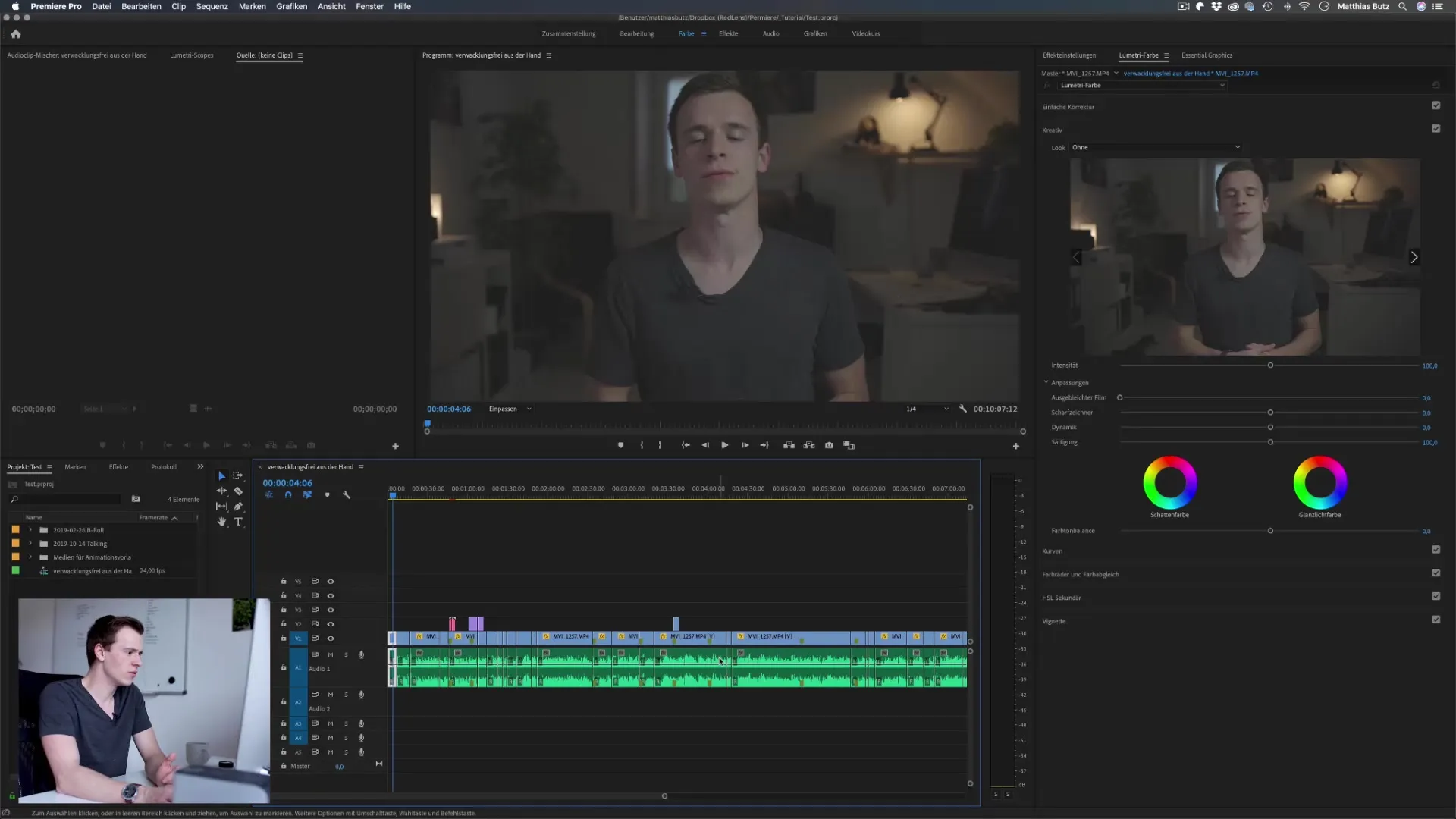Open Program monitor settings wrench
This screenshot has width=1456, height=819.
click(963, 409)
